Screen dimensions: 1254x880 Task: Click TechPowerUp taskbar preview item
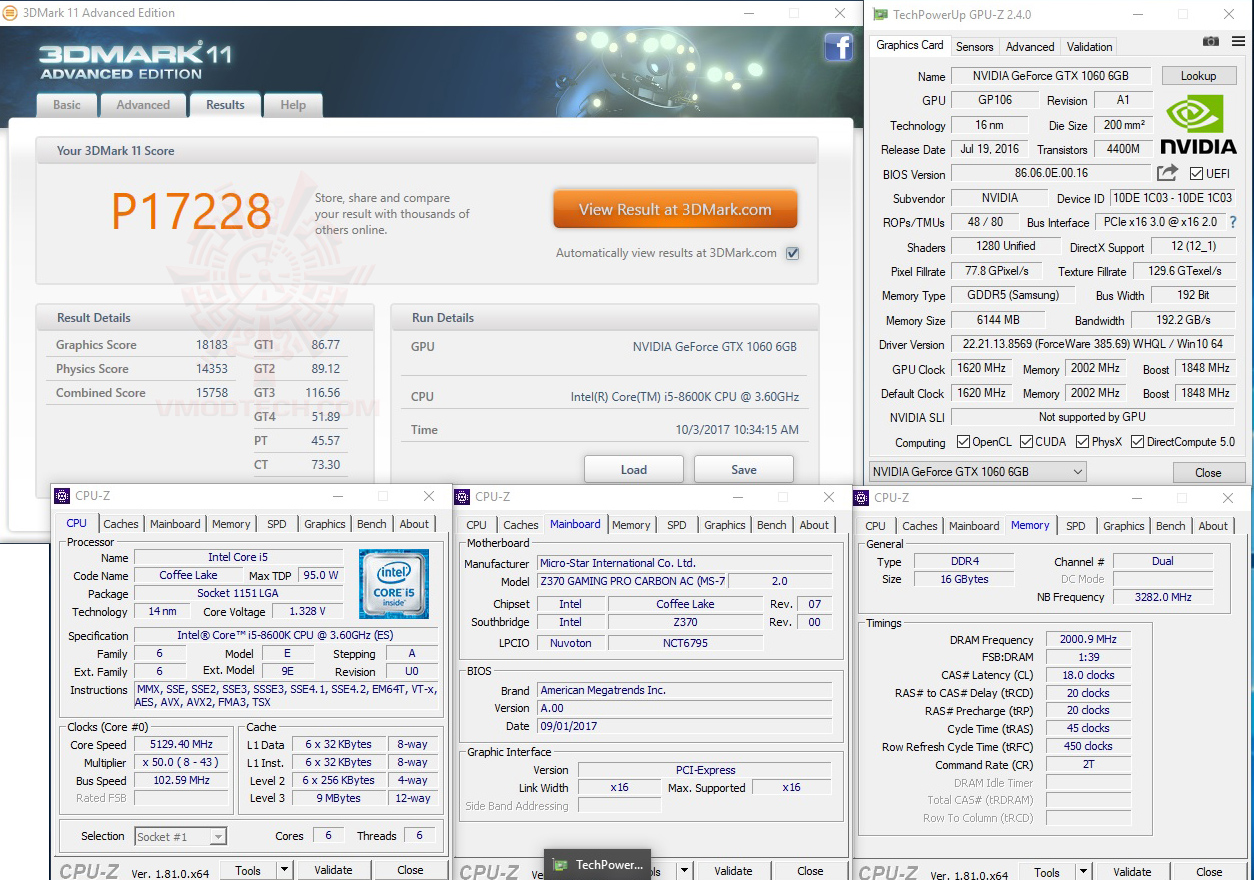[599, 865]
